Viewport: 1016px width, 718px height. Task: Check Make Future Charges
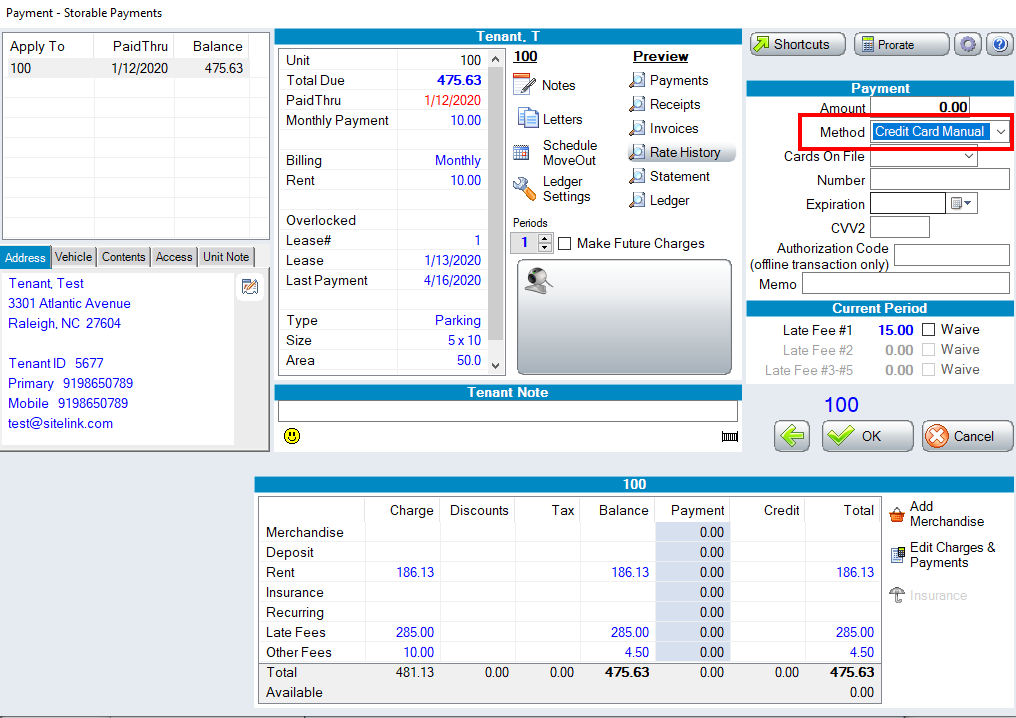[x=564, y=244]
